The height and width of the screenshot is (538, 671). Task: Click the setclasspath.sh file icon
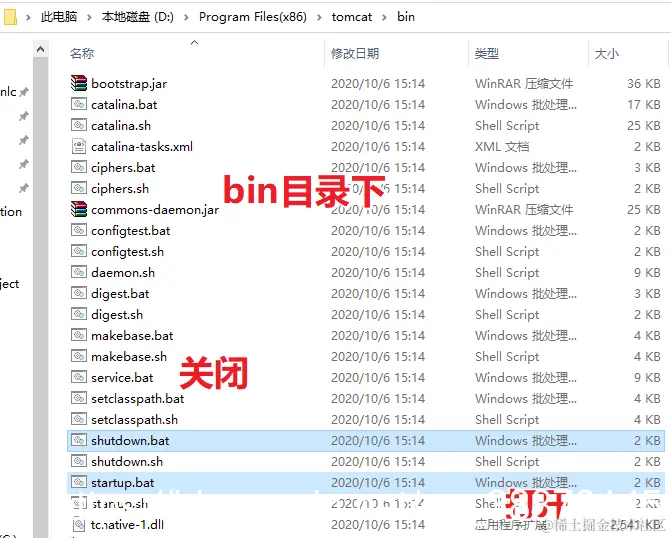[79, 419]
